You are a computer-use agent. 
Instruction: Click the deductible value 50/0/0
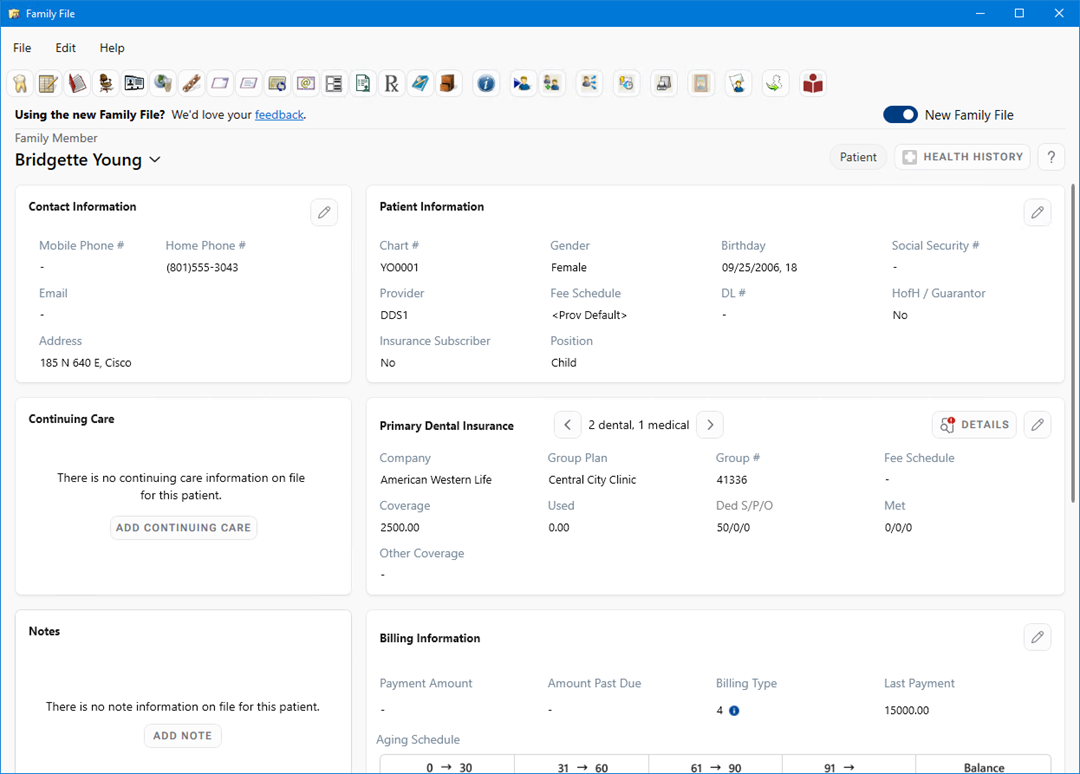coord(733,527)
